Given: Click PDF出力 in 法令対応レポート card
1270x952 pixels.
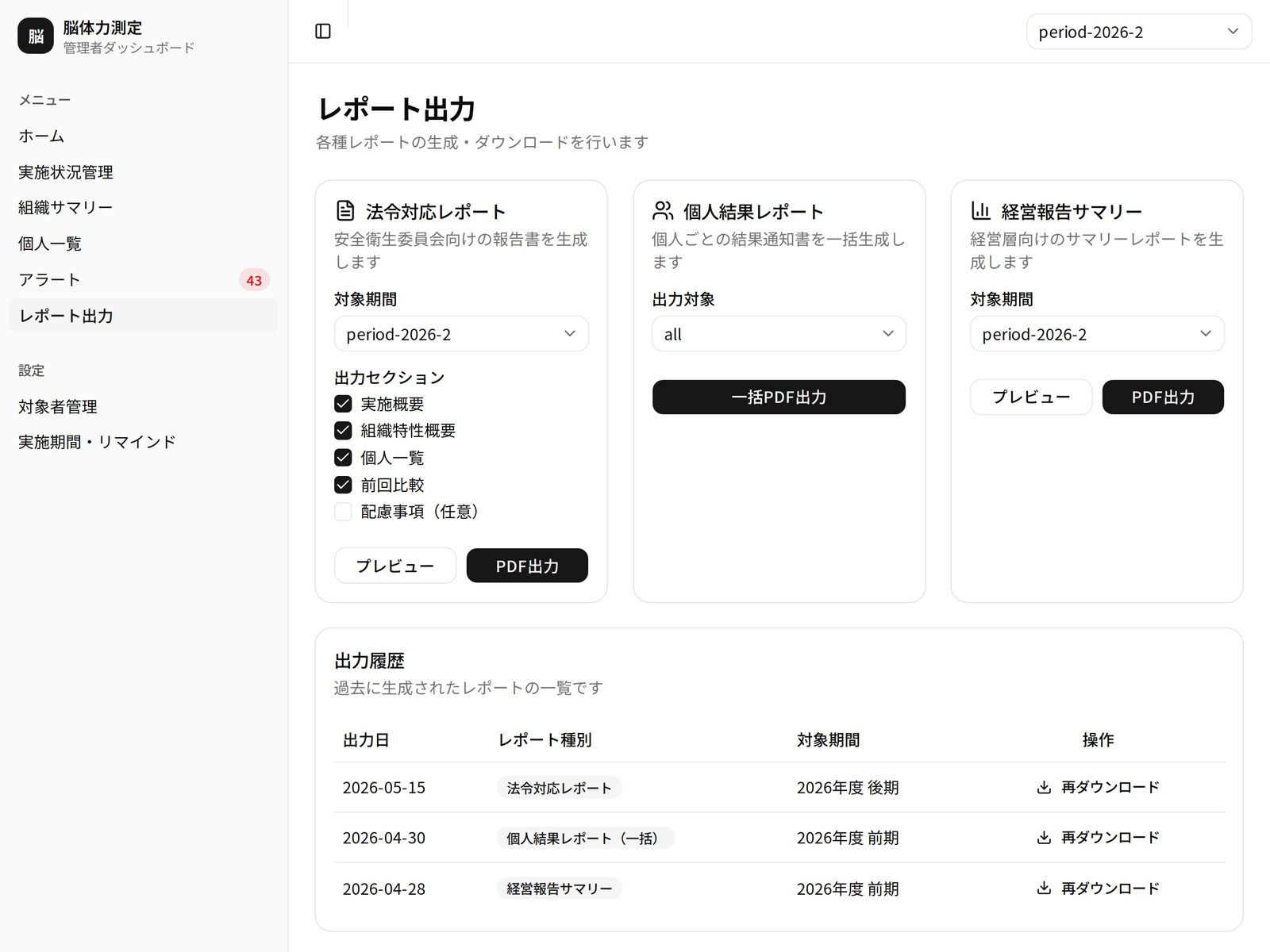Looking at the screenshot, I should click(x=527, y=566).
